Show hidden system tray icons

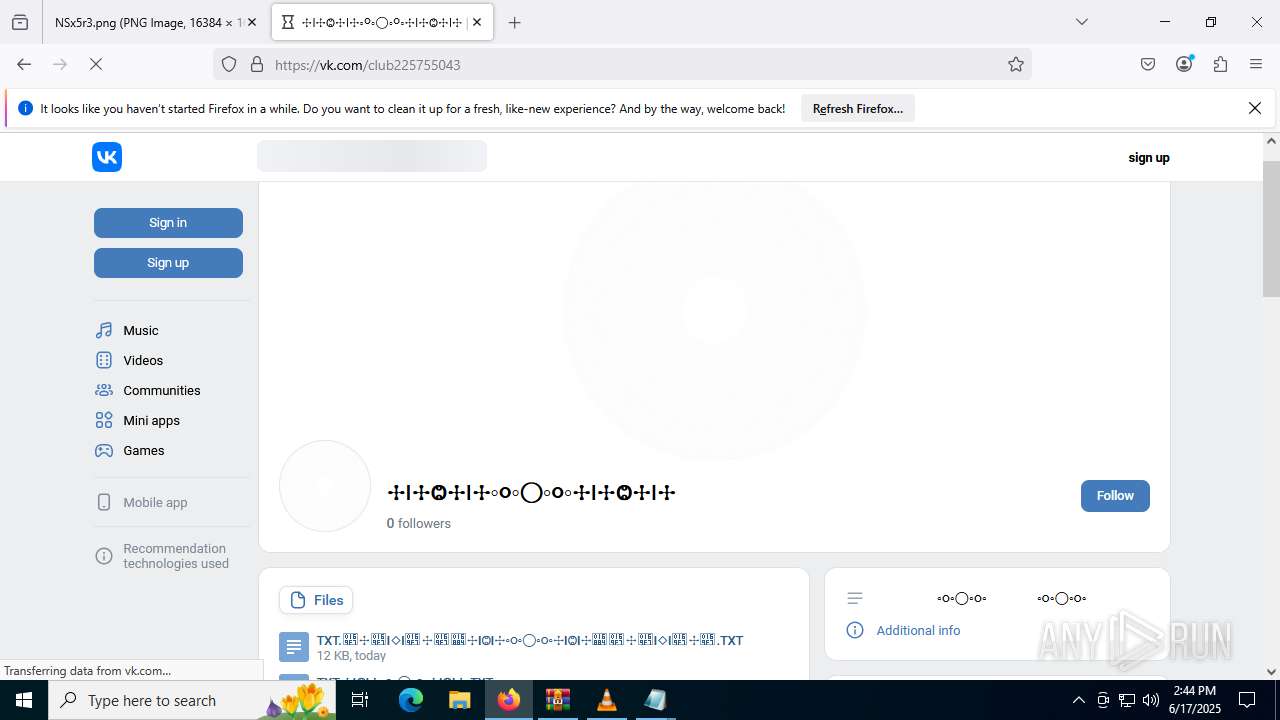(1078, 700)
